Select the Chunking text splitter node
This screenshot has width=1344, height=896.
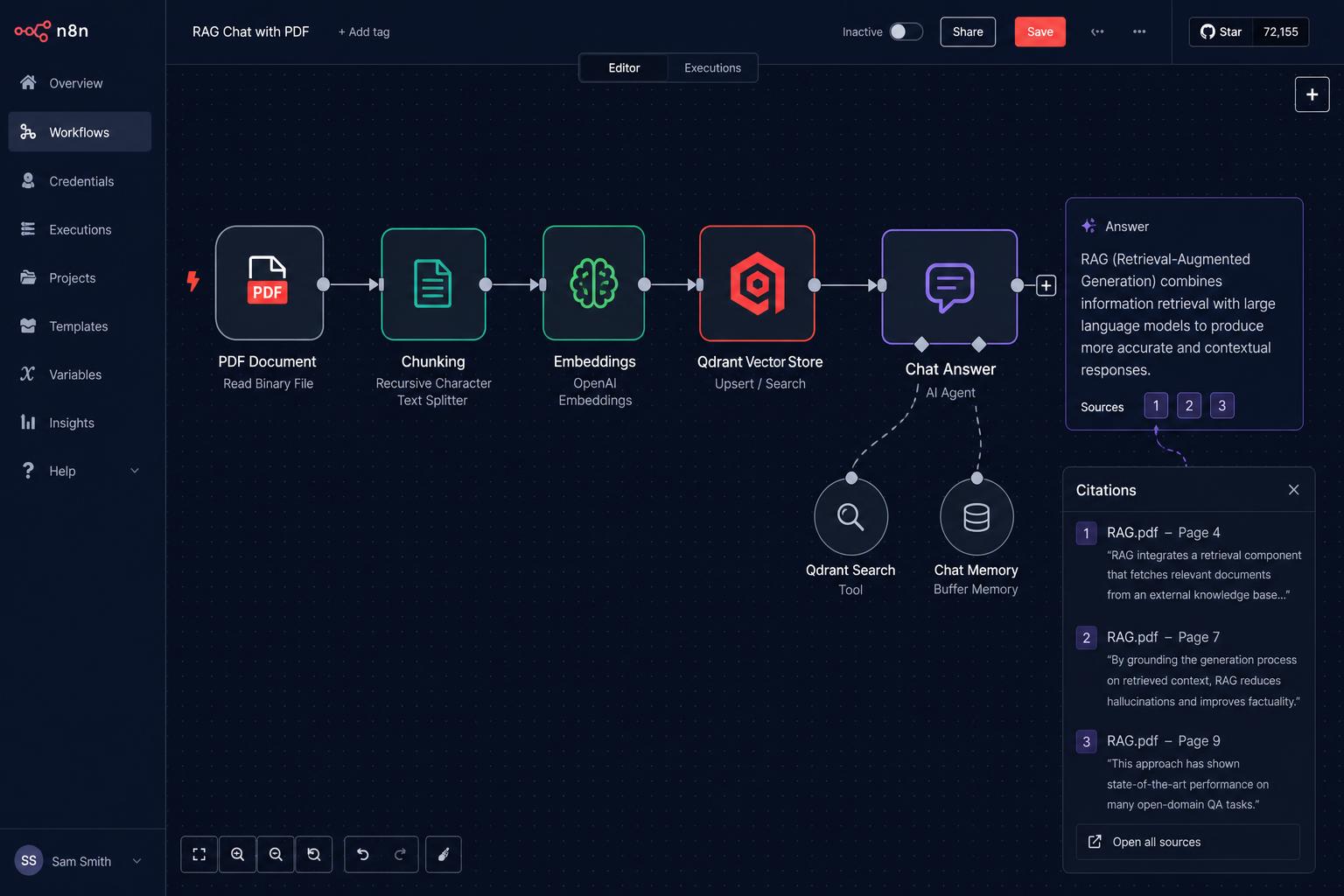[x=433, y=283]
